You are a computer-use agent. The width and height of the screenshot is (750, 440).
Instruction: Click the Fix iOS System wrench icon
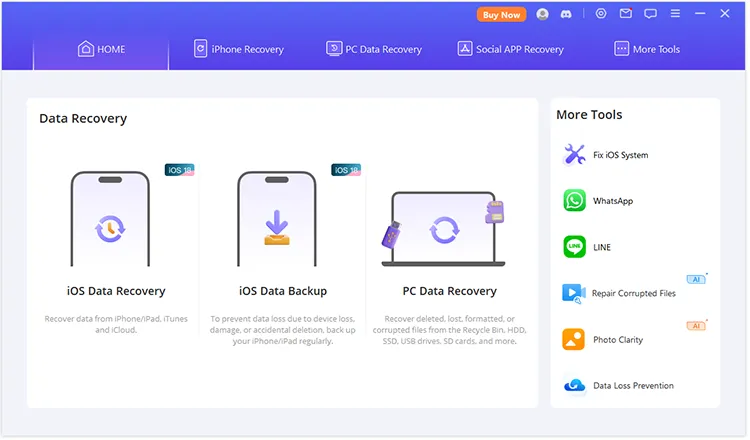[x=574, y=154]
